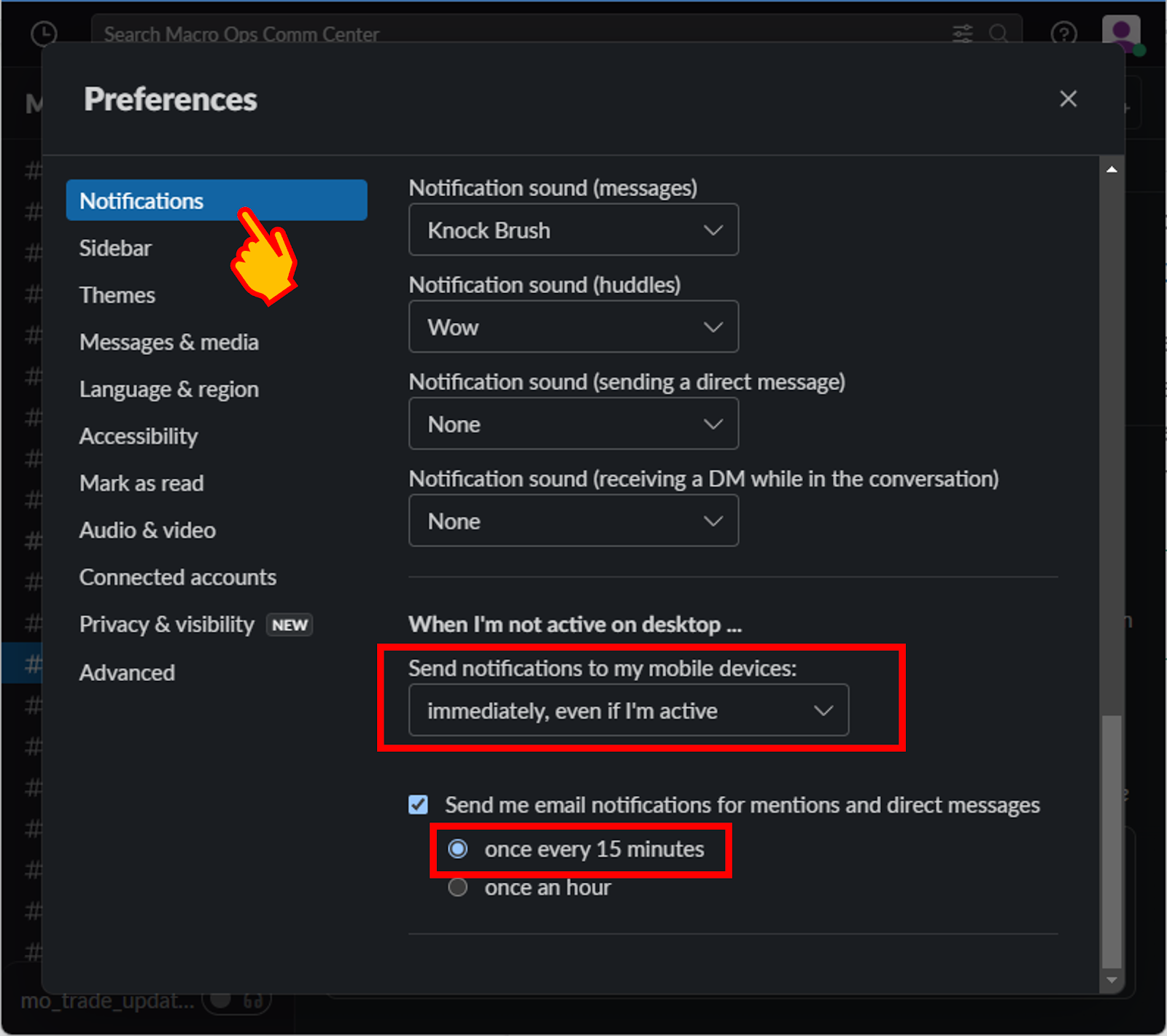Toggle the huddle headphones icon

[x=252, y=1001]
